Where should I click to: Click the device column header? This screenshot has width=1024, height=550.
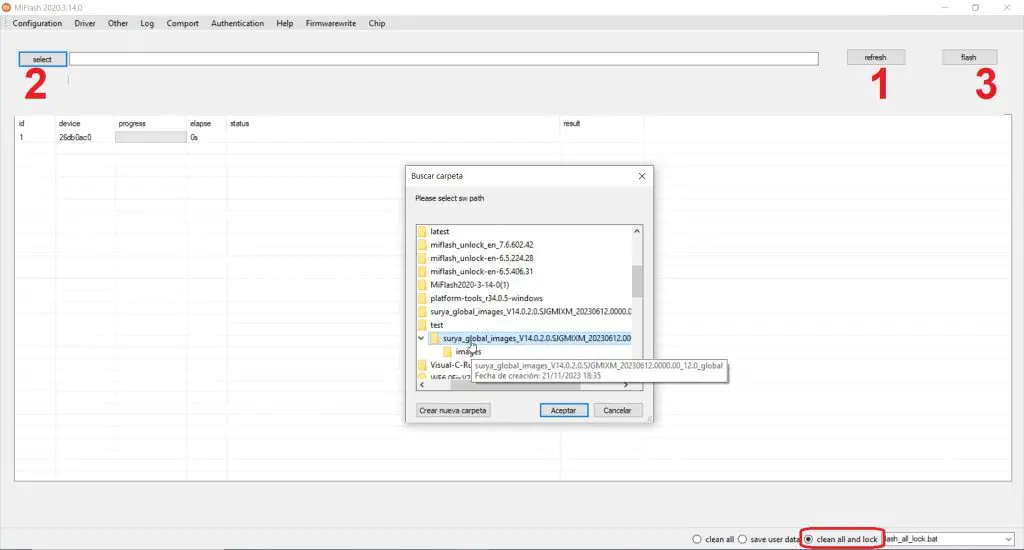coord(69,123)
